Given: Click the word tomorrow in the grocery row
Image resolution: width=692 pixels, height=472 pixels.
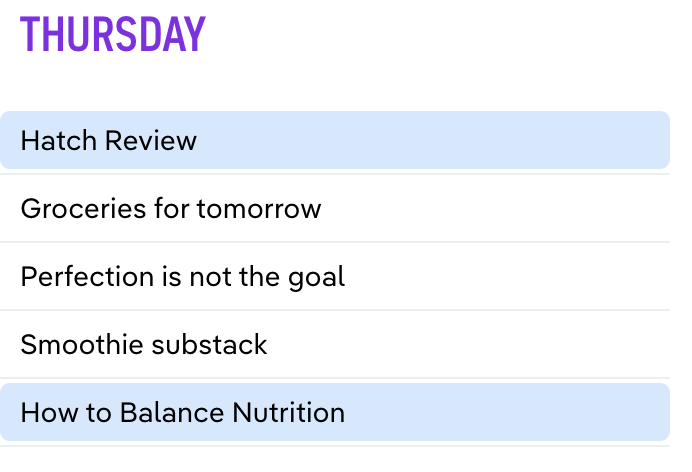Looking at the screenshot, I should [x=259, y=208].
